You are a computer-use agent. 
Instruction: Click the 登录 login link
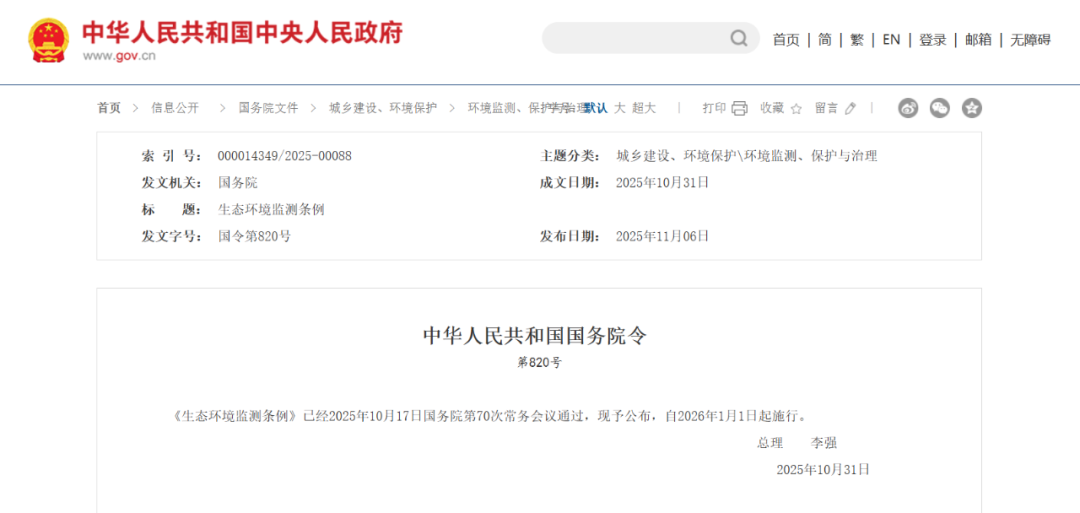pyautogui.click(x=932, y=40)
